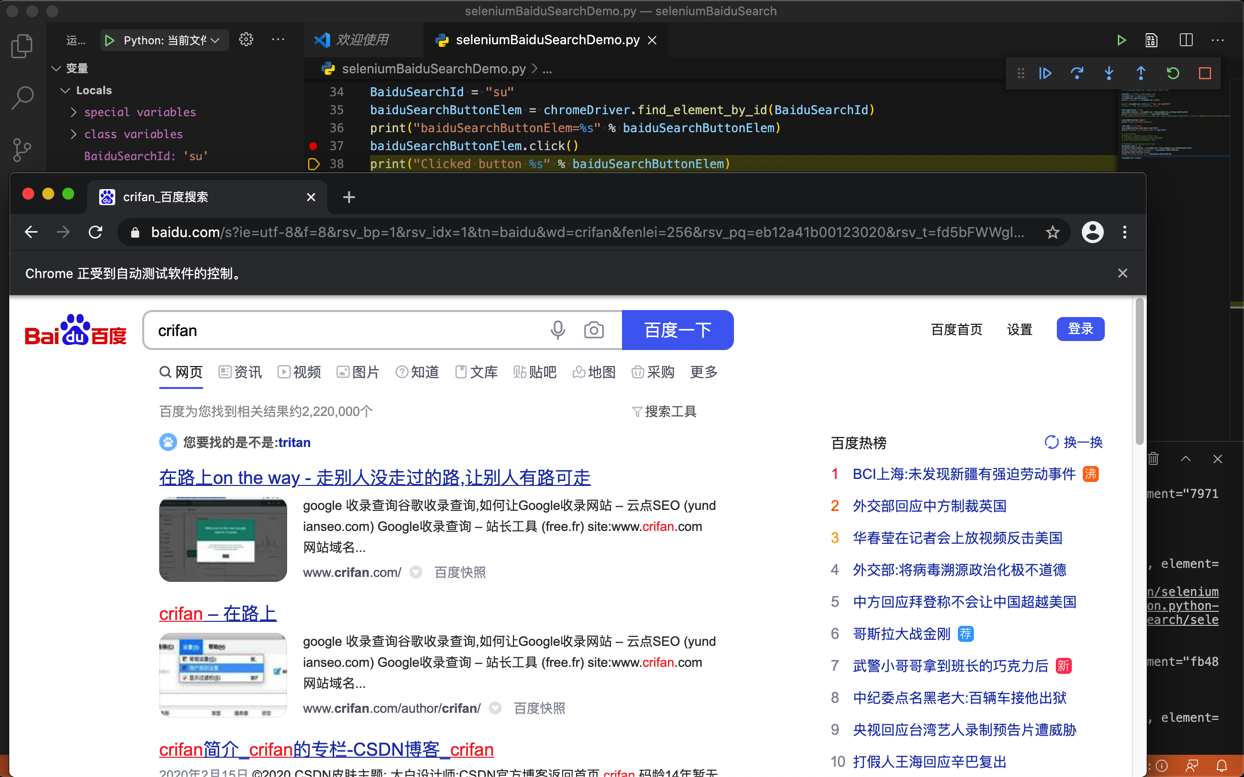Screen dimensions: 1244x777
Task: Open Chrome profile avatar menu
Action: click(x=1092, y=232)
